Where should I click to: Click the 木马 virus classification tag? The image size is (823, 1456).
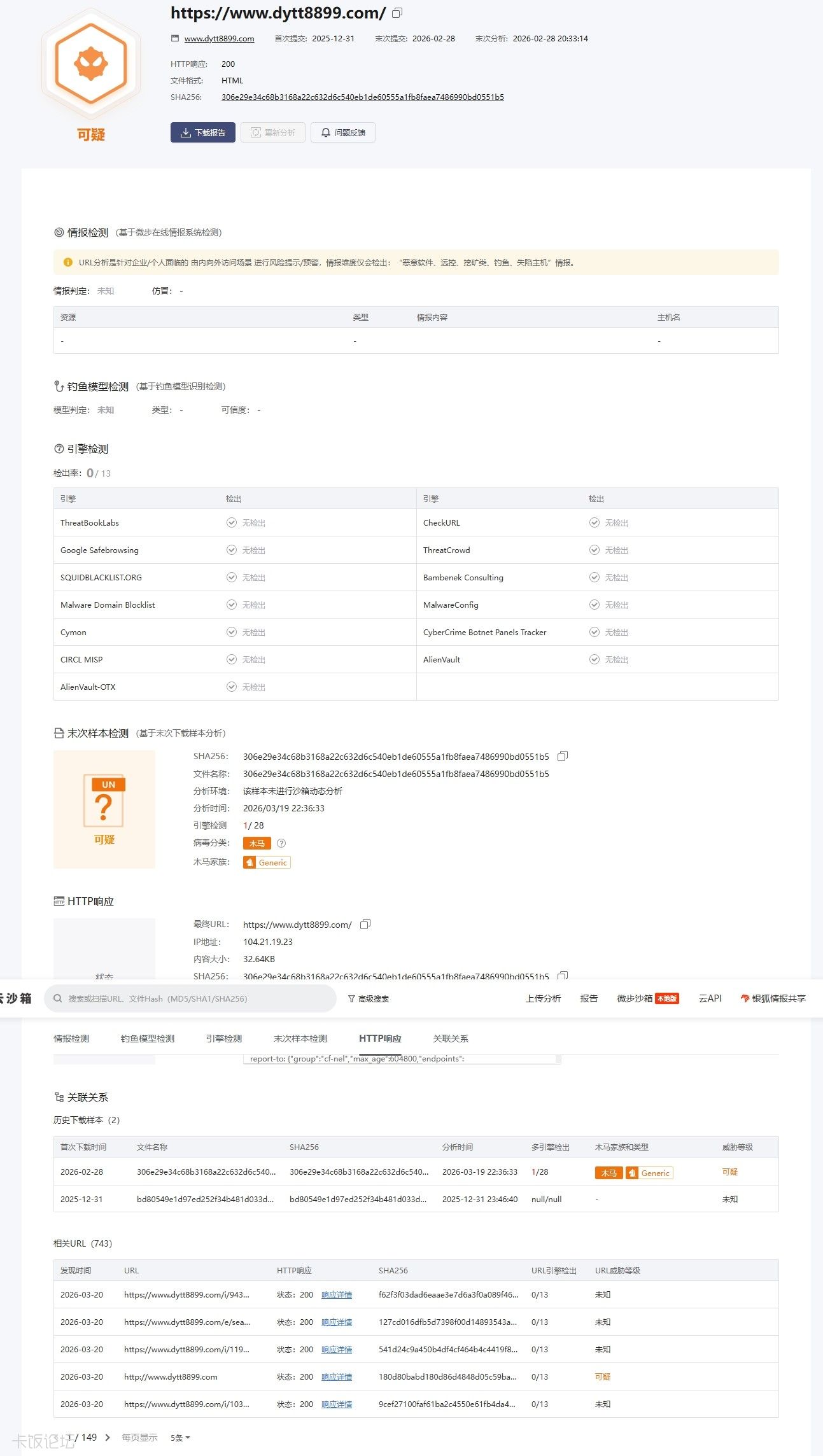(x=257, y=843)
